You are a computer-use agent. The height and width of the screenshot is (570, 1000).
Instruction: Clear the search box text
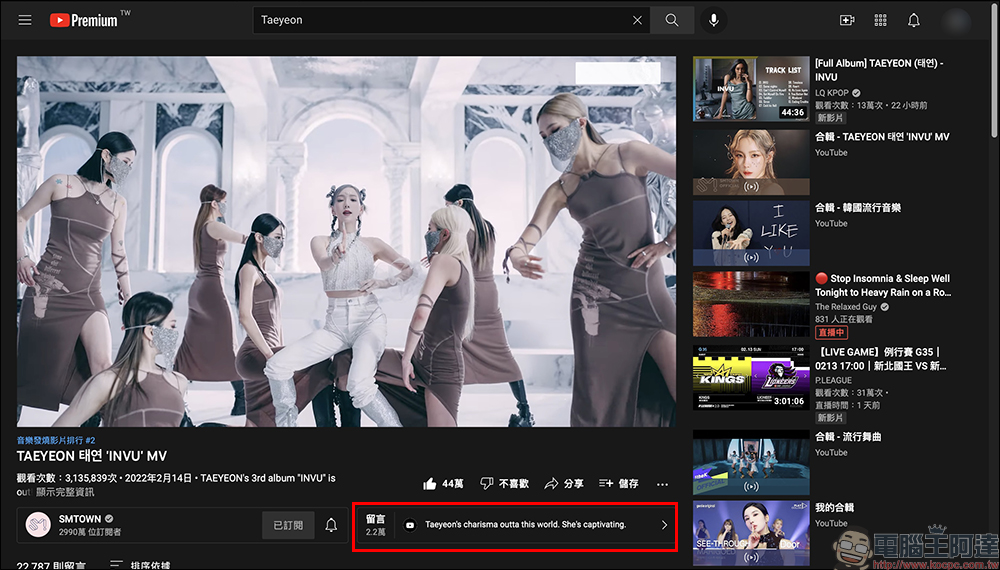point(637,20)
